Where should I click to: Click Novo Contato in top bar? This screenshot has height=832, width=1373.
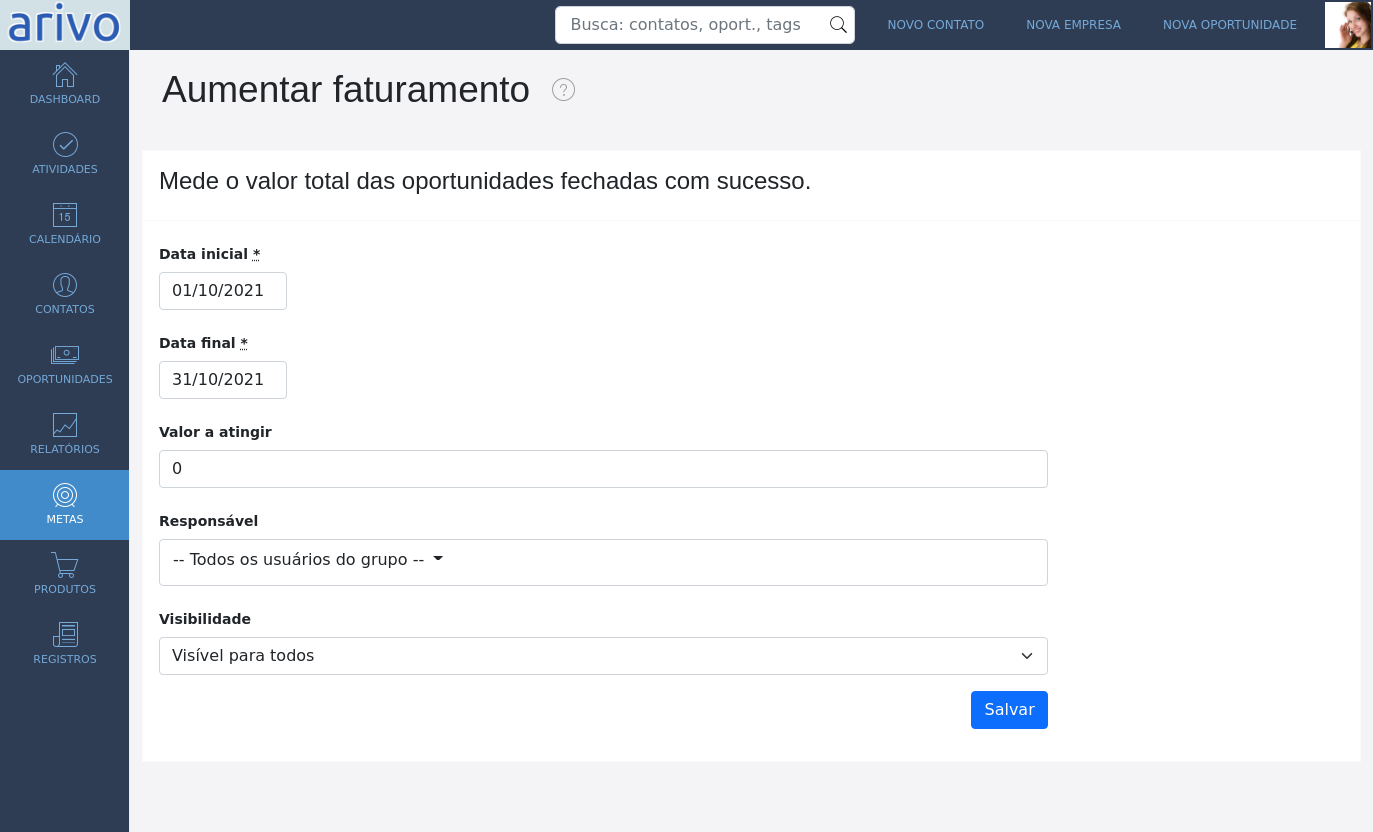[936, 25]
